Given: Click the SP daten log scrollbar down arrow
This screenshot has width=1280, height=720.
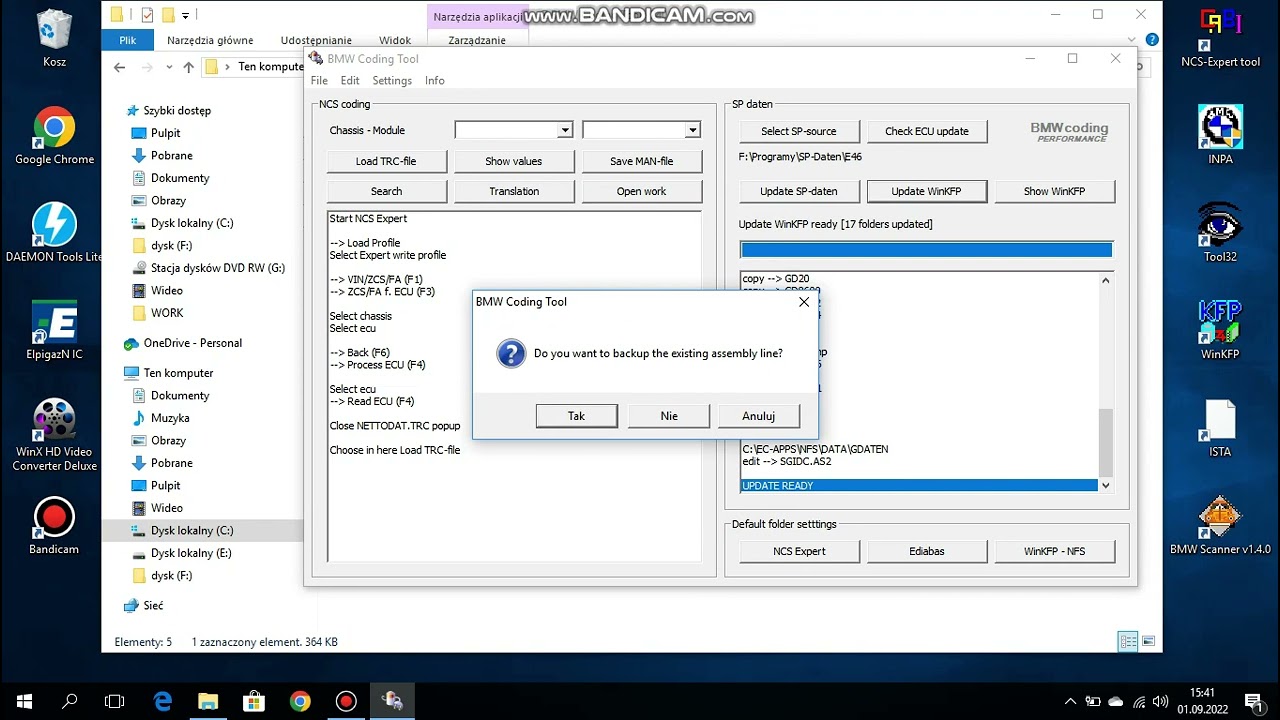Looking at the screenshot, I should click(1105, 485).
